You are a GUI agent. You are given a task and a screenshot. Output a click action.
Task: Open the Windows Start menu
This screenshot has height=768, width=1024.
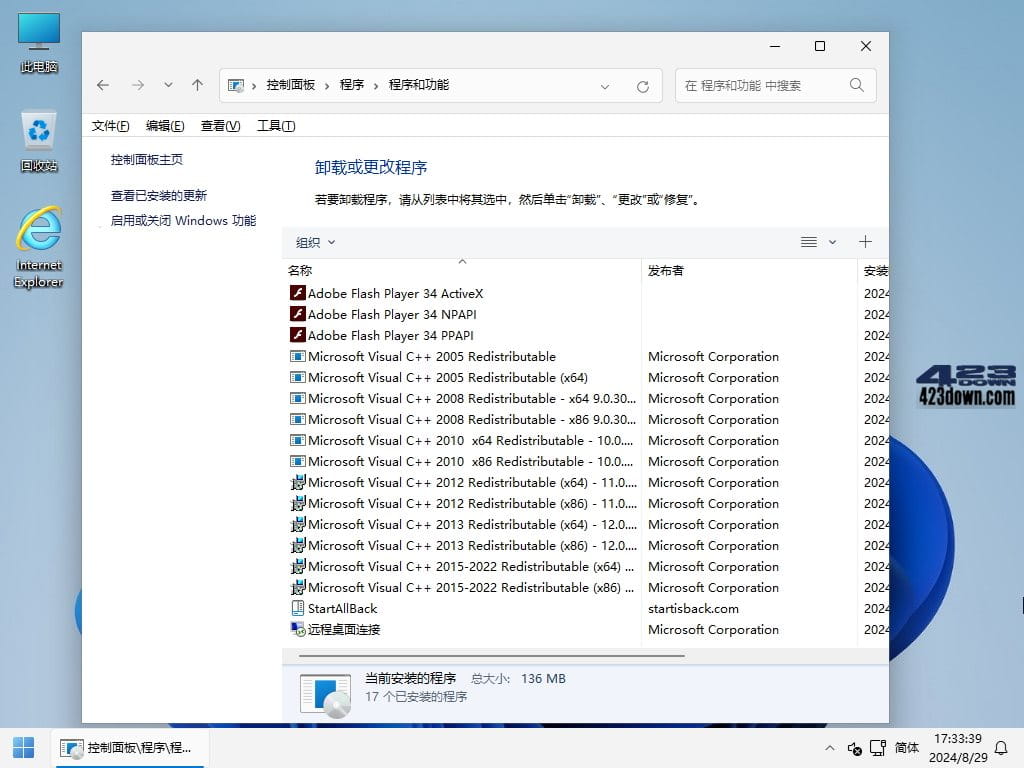point(23,747)
